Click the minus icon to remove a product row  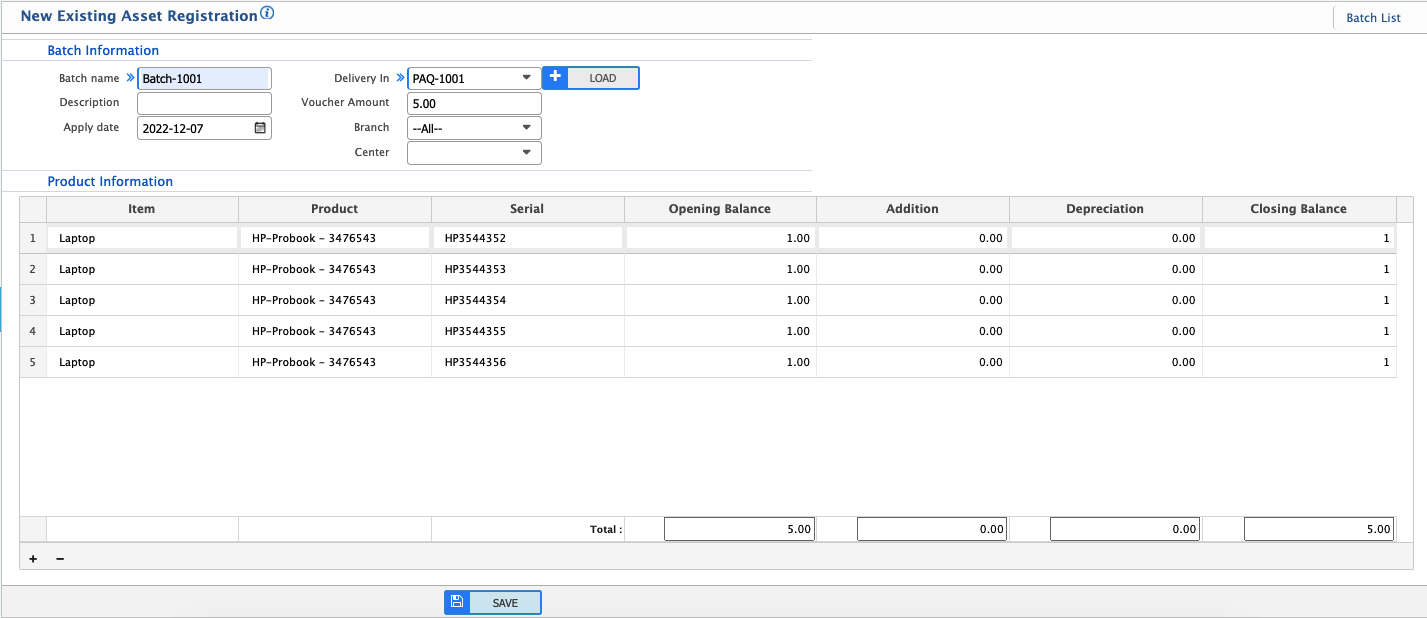tap(59, 557)
